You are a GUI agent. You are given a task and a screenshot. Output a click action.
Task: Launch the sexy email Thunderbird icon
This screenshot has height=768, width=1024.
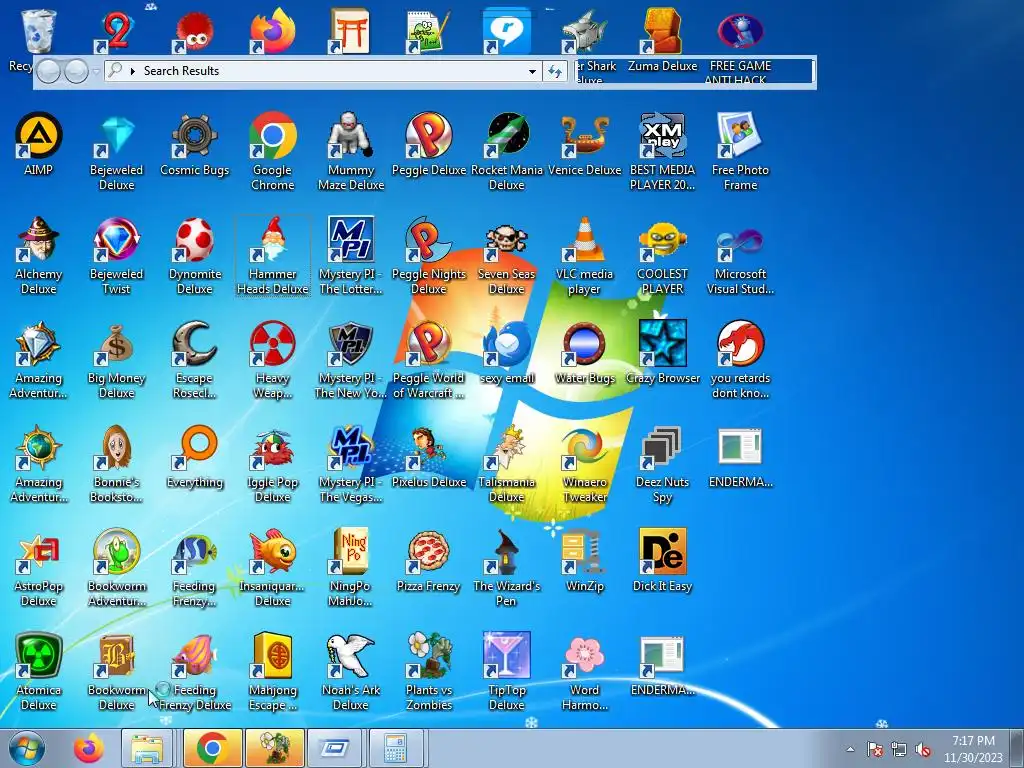click(x=507, y=353)
